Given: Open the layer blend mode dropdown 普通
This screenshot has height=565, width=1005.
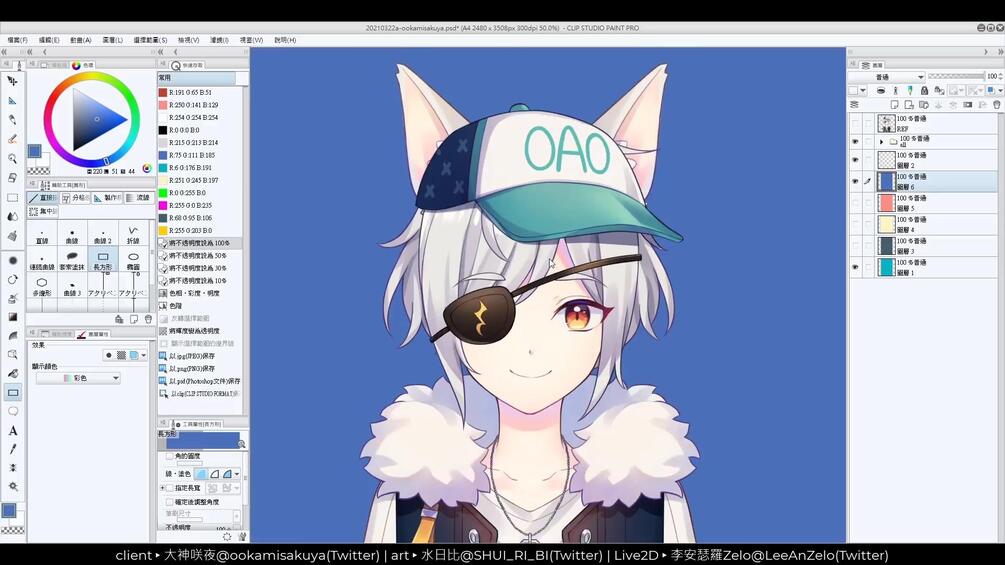Looking at the screenshot, I should click(886, 77).
